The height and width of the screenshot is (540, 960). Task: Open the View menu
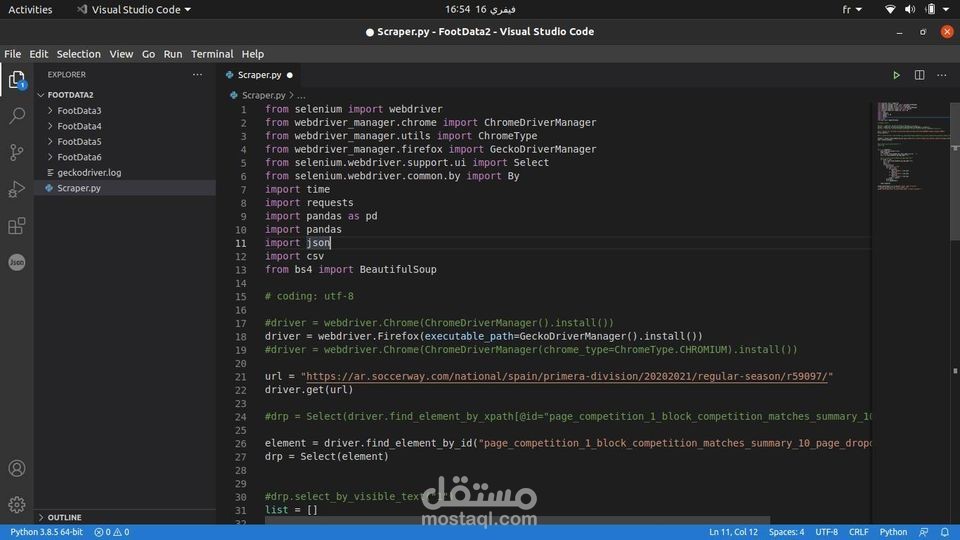[121, 54]
